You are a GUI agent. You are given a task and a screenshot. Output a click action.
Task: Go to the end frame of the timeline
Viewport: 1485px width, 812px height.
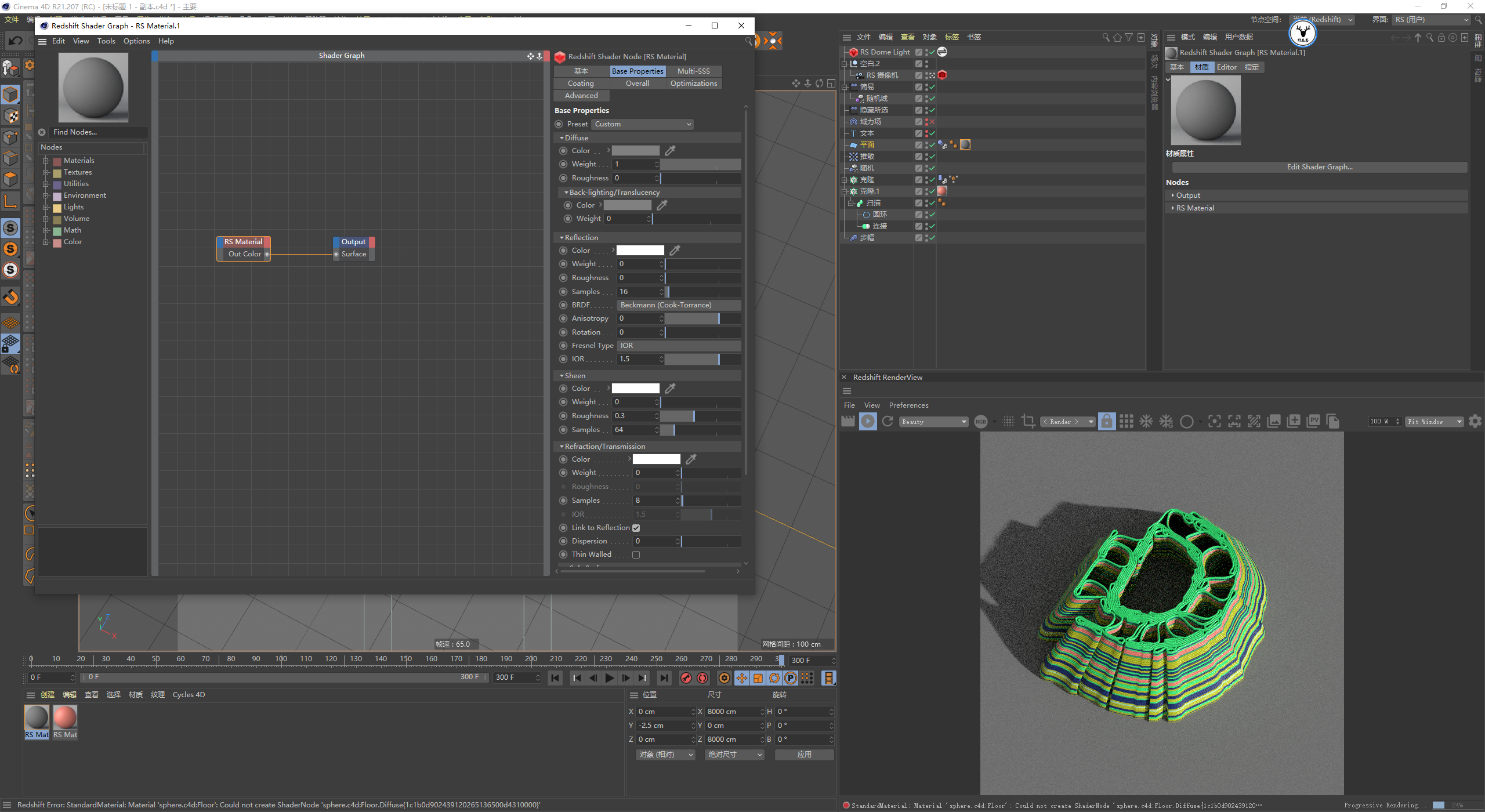click(664, 678)
